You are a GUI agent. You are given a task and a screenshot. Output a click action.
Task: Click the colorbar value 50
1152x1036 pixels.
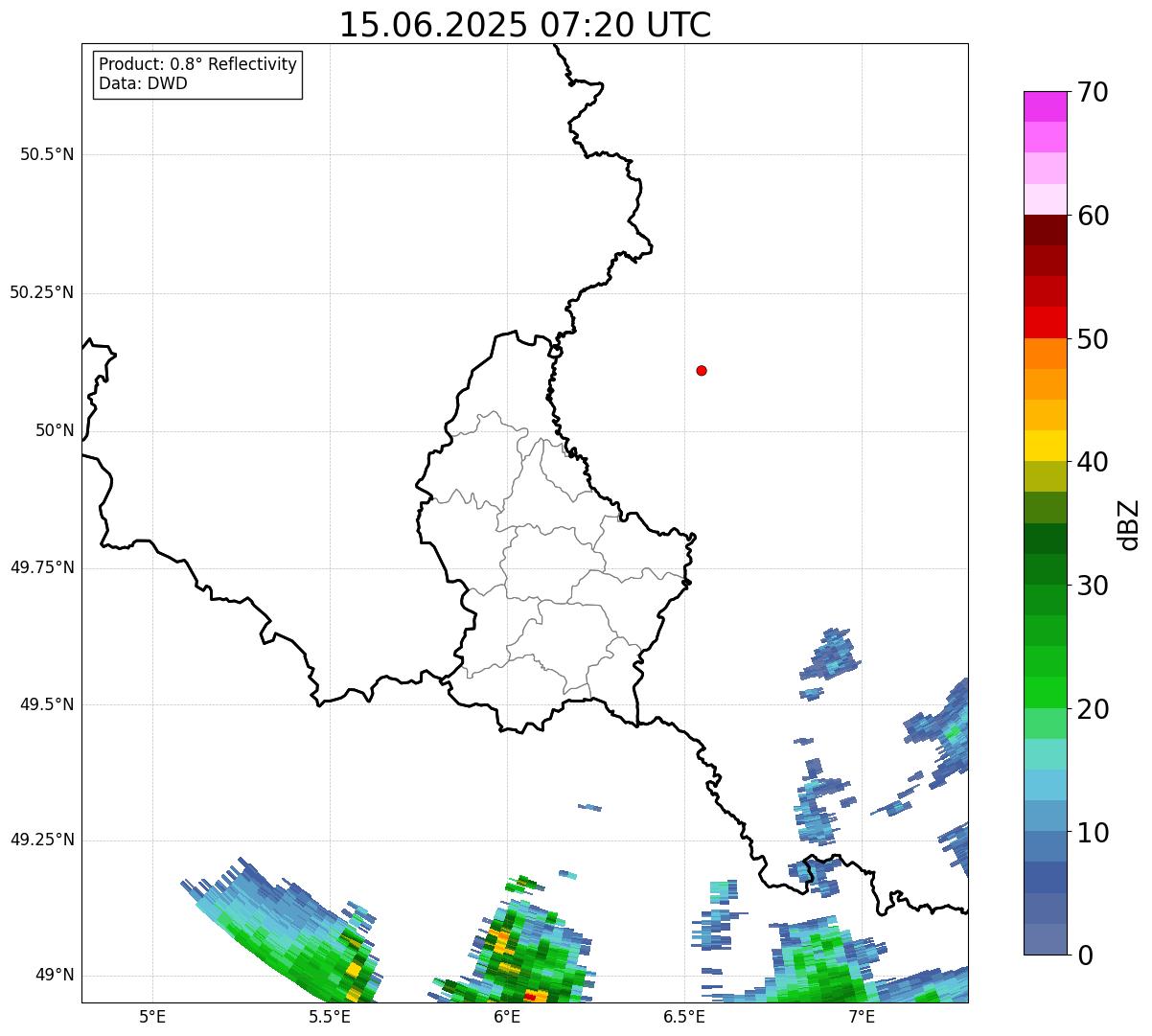(1093, 339)
